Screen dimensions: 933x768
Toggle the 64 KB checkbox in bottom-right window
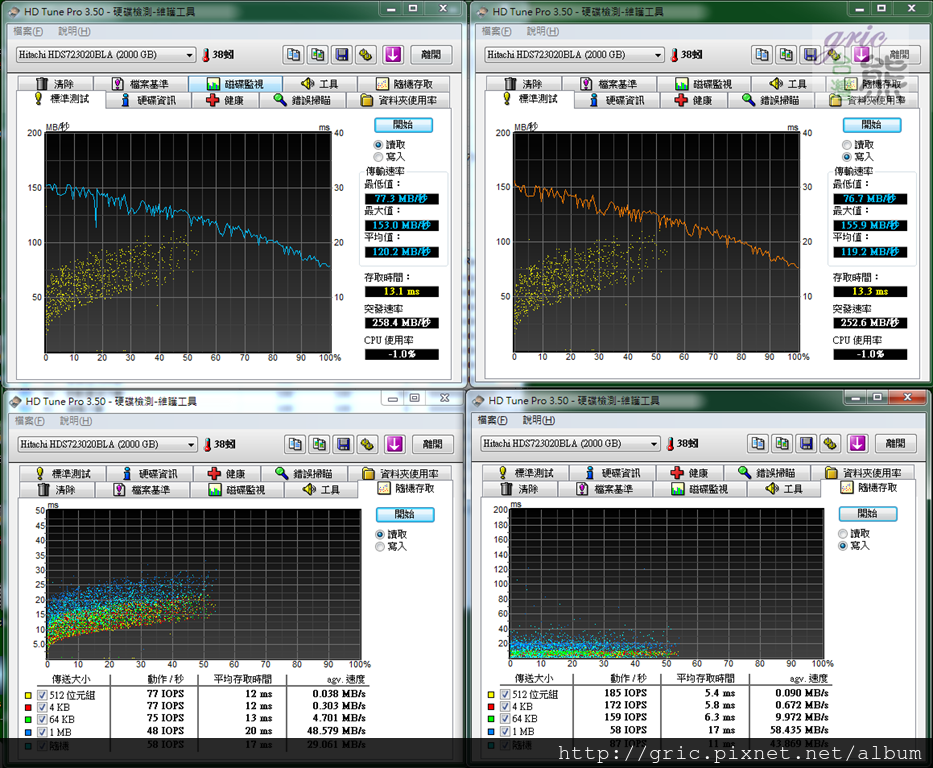tap(503, 716)
